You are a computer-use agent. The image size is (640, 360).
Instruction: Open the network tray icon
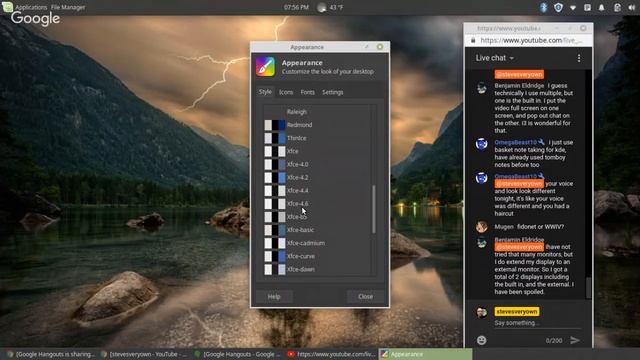point(573,8)
